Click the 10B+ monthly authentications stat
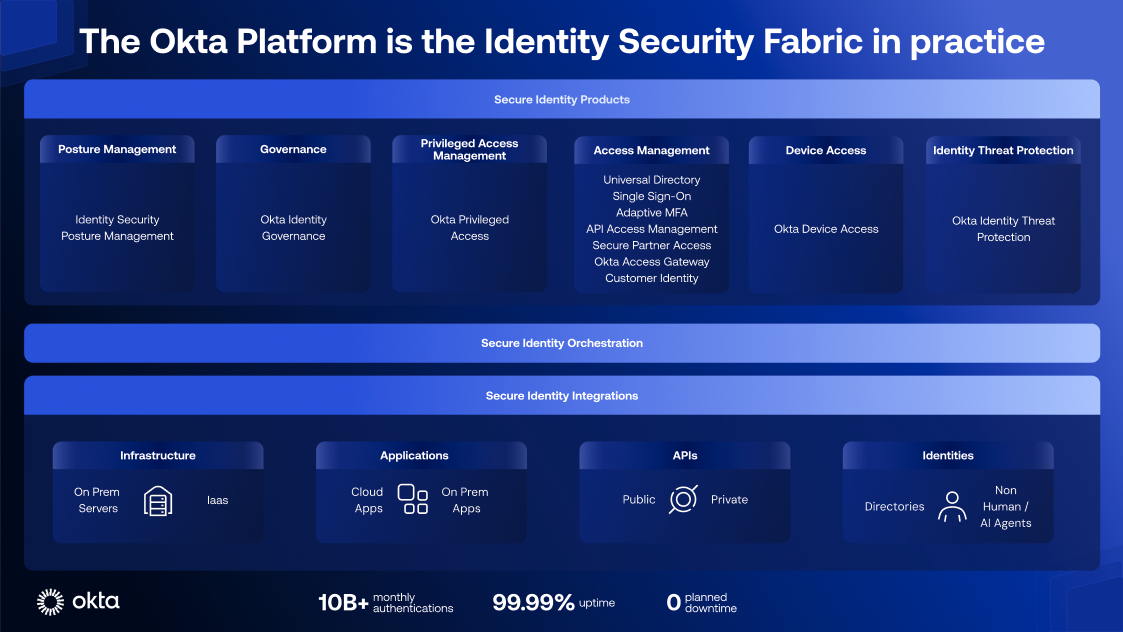The image size is (1123, 632). pyautogui.click(x=385, y=603)
